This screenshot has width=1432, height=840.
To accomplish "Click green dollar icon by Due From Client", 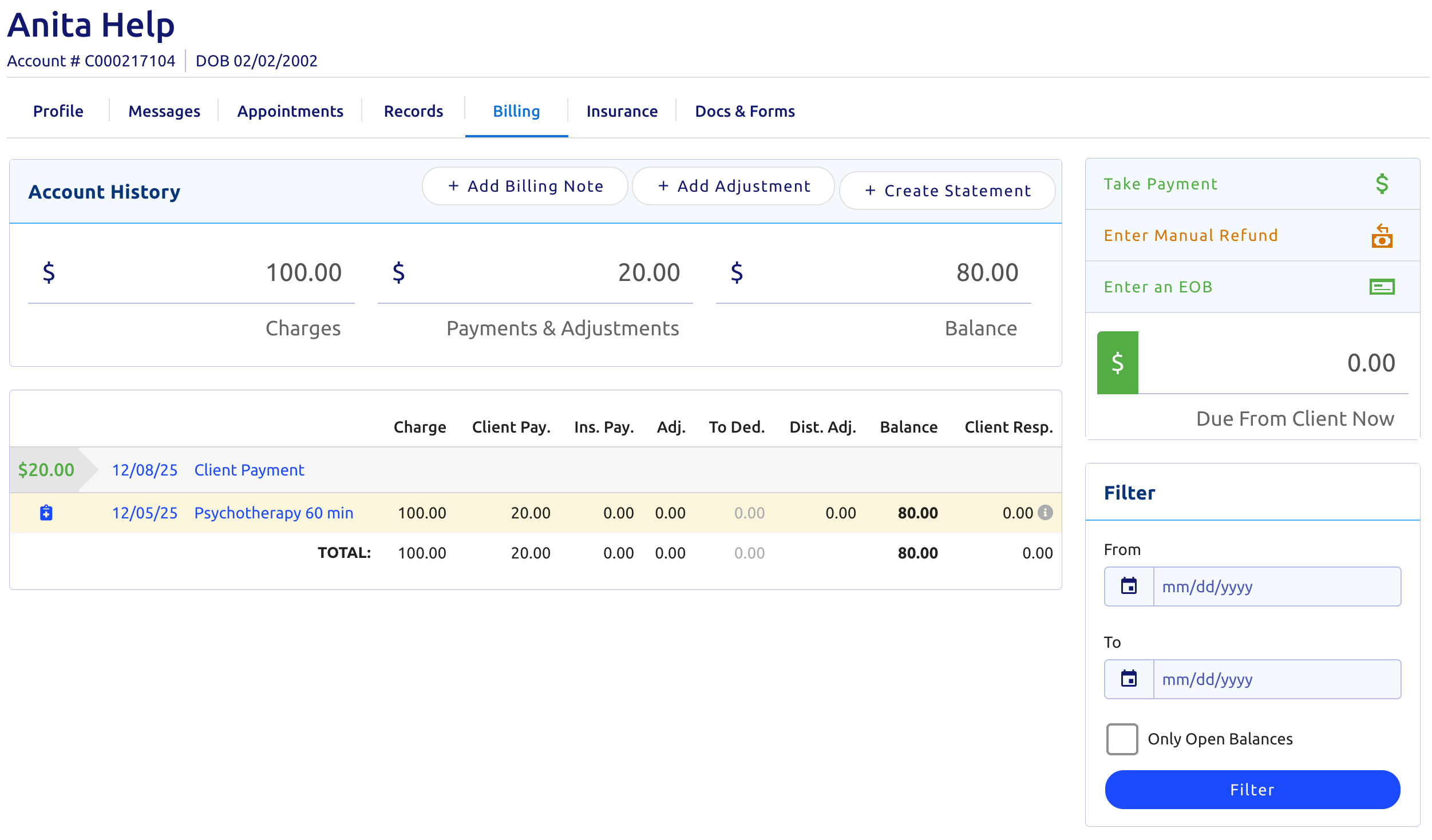I will pos(1117,363).
